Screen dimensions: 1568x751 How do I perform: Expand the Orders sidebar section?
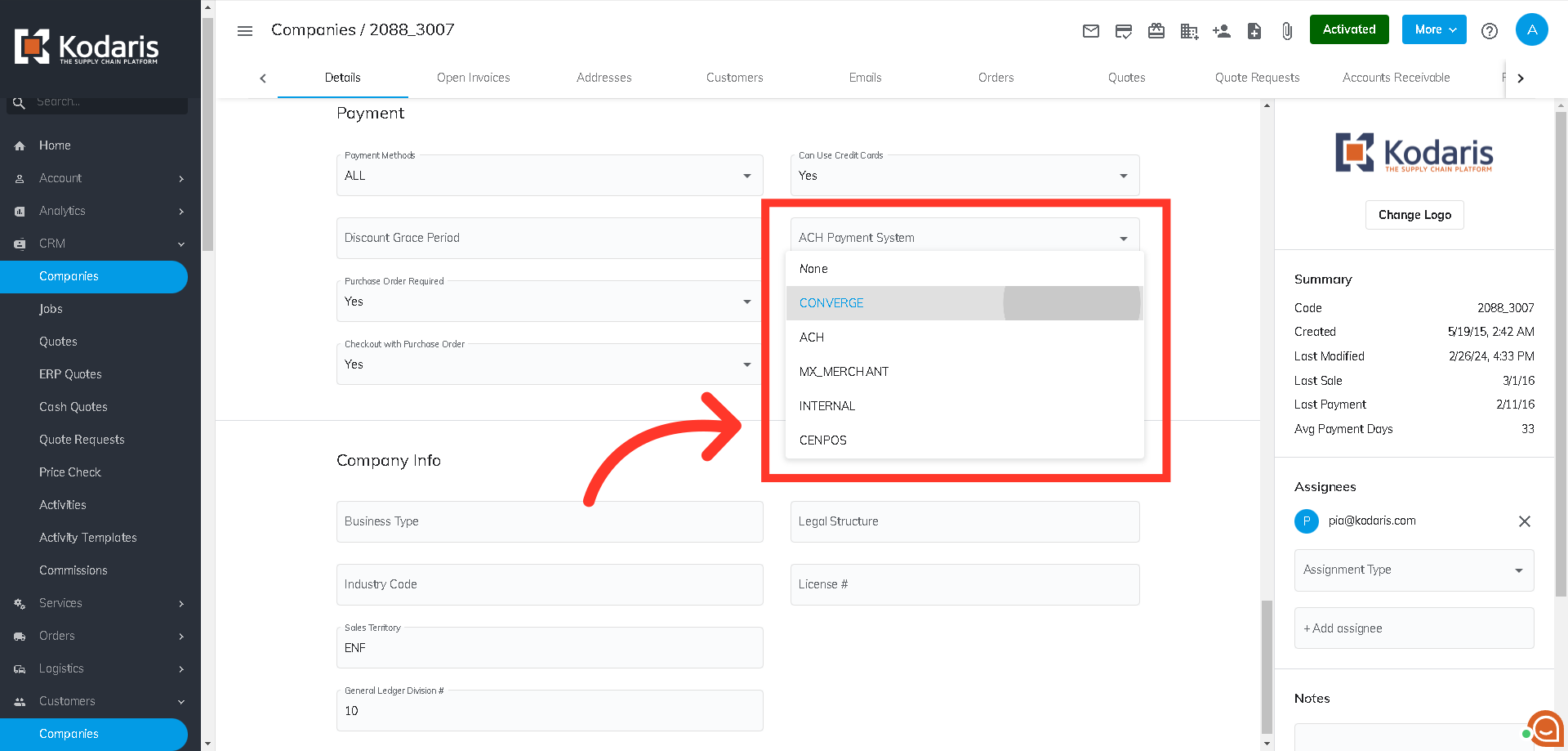[100, 636]
